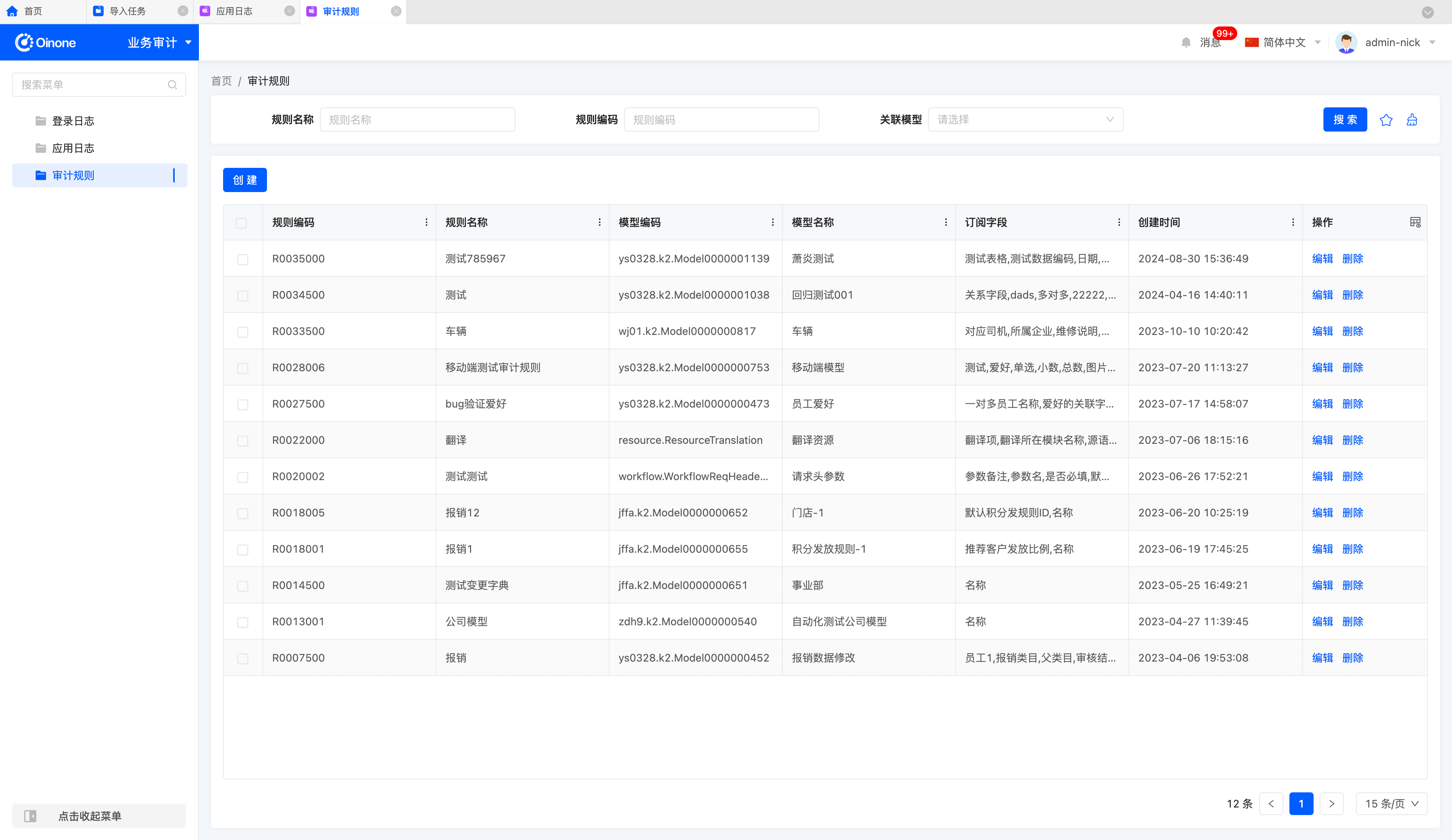Click the search magnifier in menu search
The image size is (1452, 840).
click(172, 85)
